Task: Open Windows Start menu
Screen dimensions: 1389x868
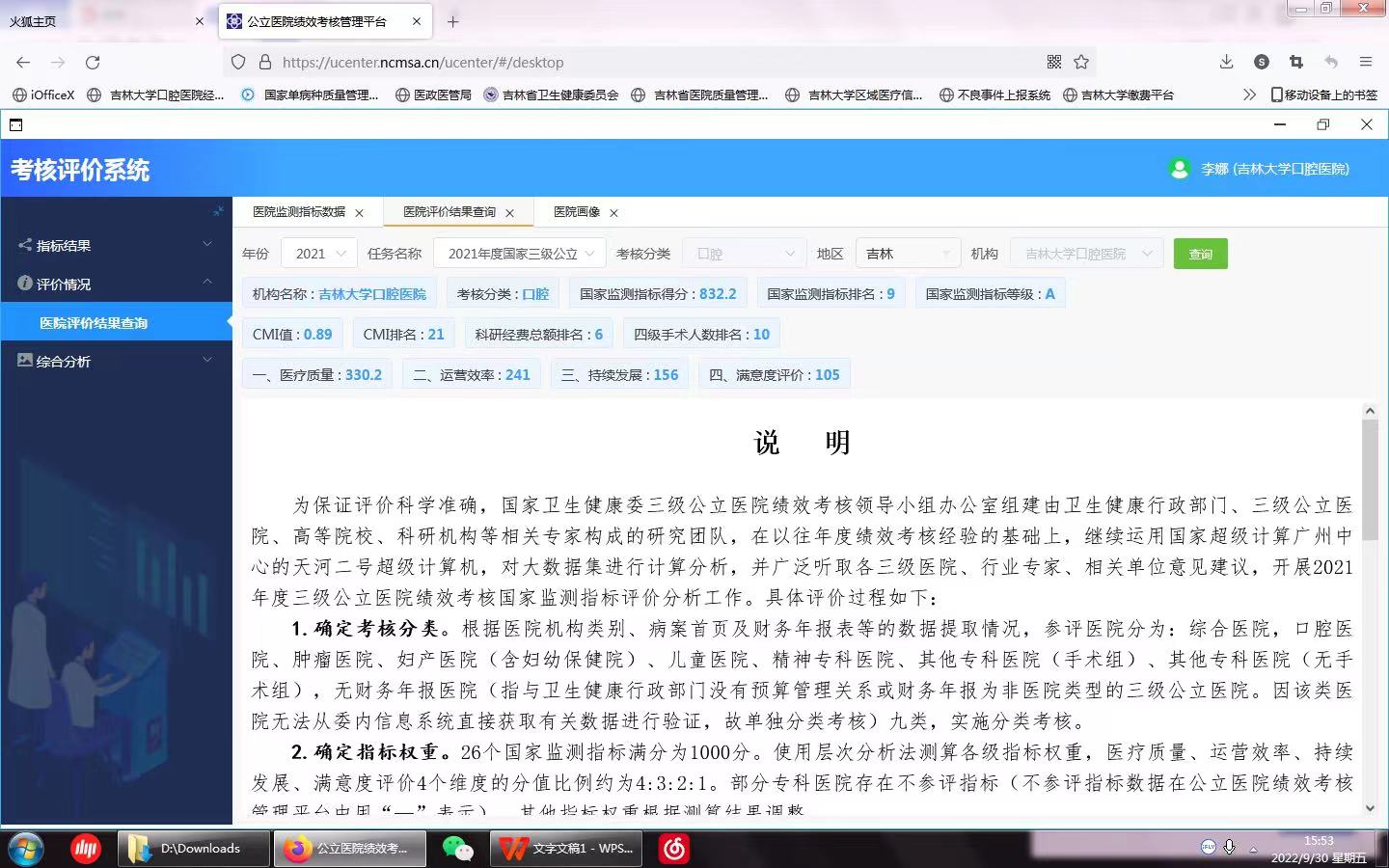Action: point(26,849)
